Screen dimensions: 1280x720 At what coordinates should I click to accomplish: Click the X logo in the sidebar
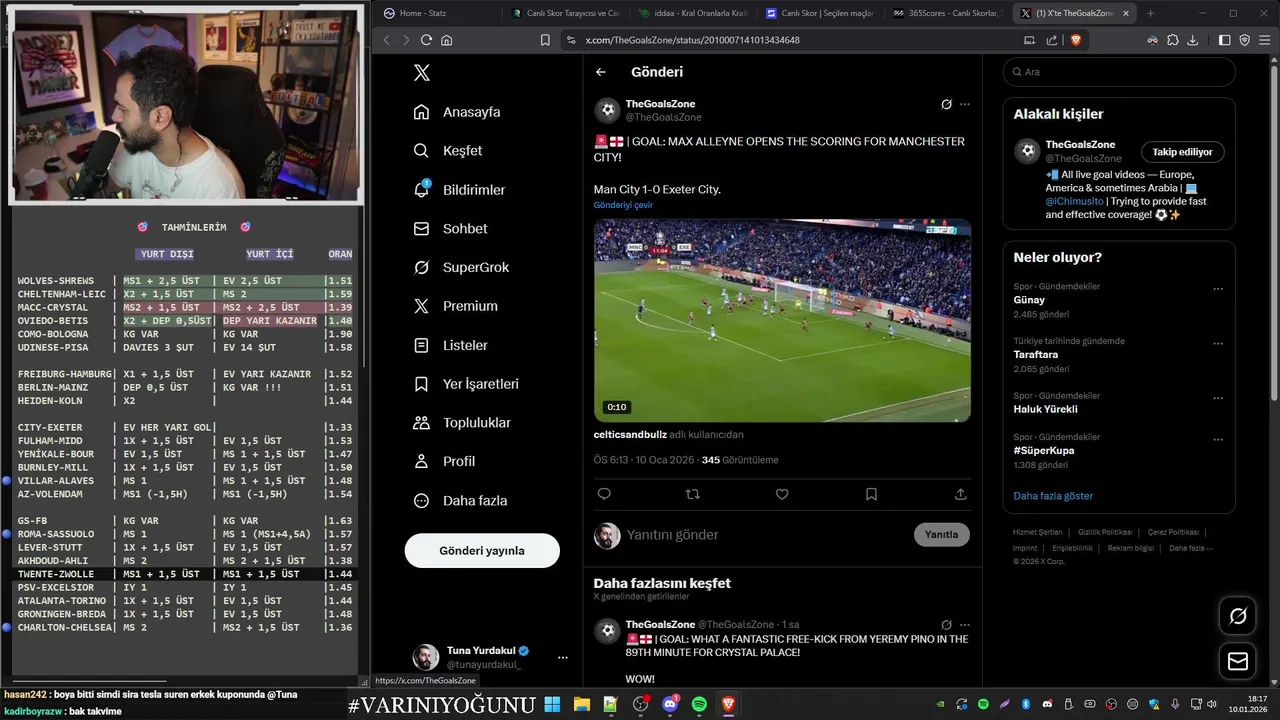[422, 72]
